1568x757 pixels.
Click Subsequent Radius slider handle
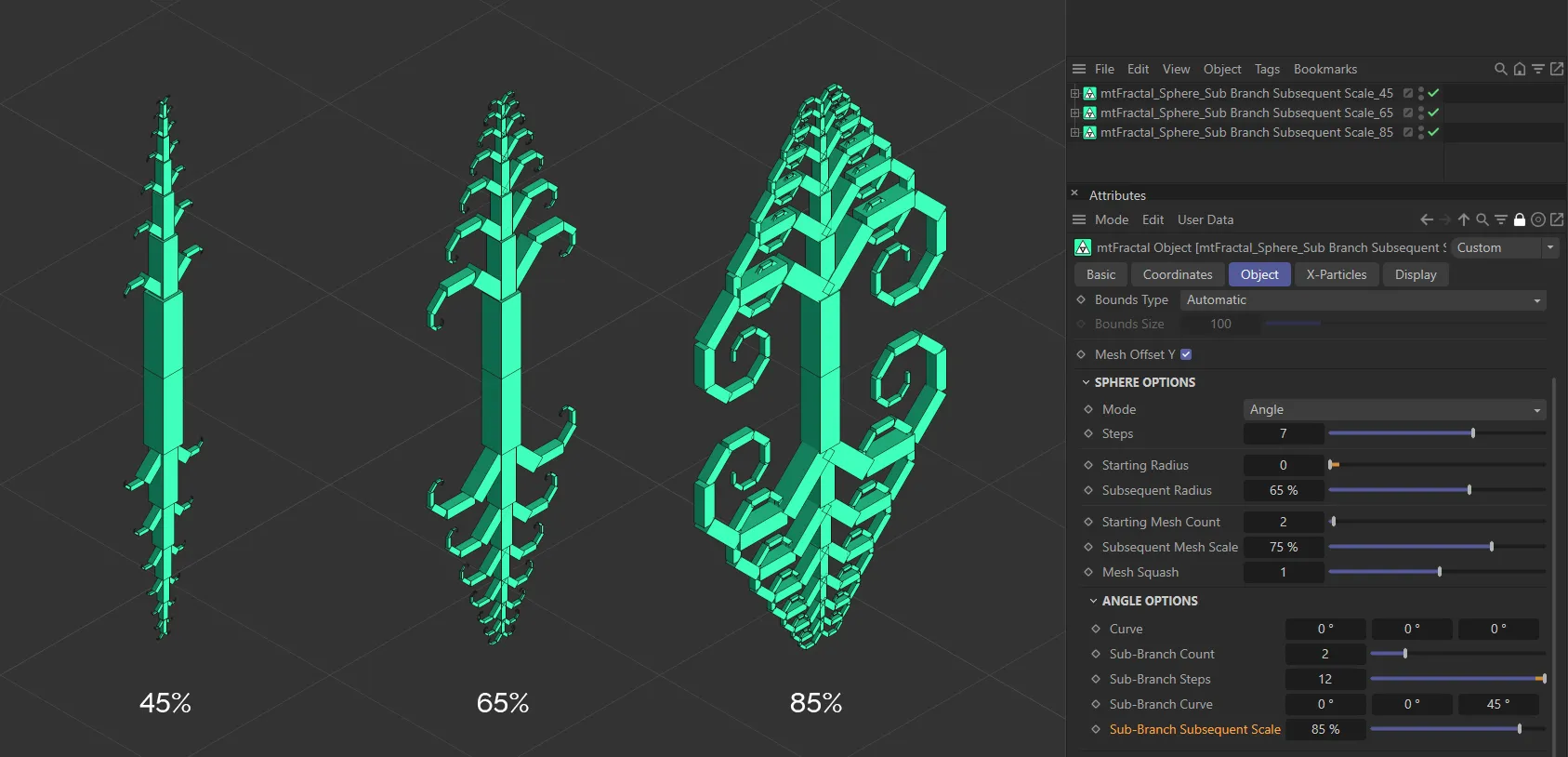tap(1469, 490)
